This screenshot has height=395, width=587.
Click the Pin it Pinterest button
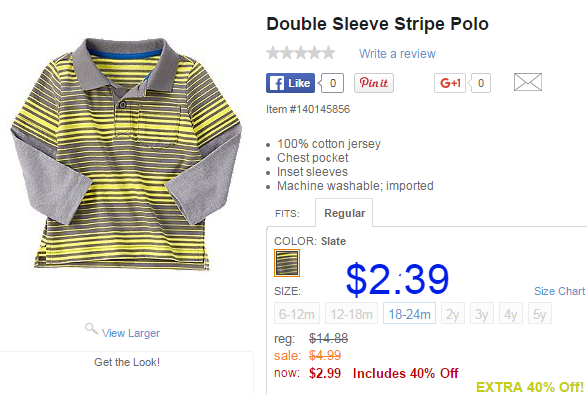374,83
